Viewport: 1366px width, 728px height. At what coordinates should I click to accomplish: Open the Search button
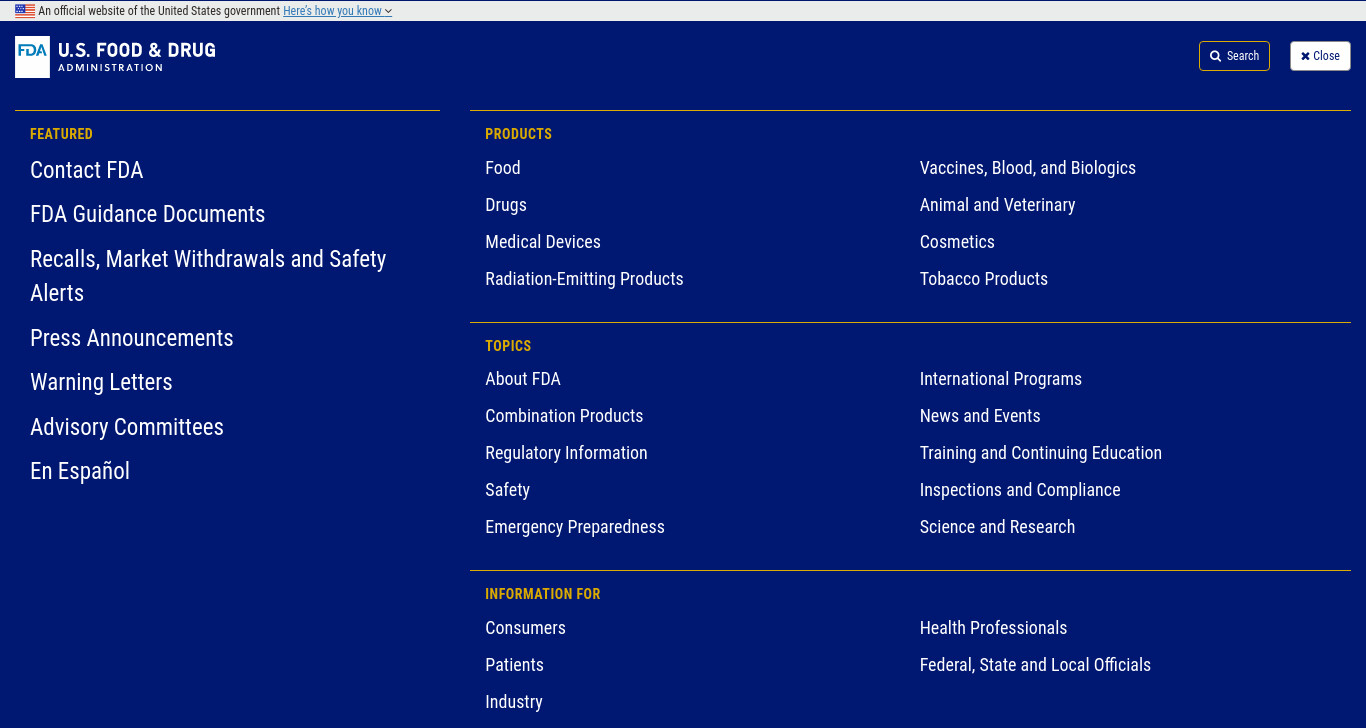click(1234, 56)
